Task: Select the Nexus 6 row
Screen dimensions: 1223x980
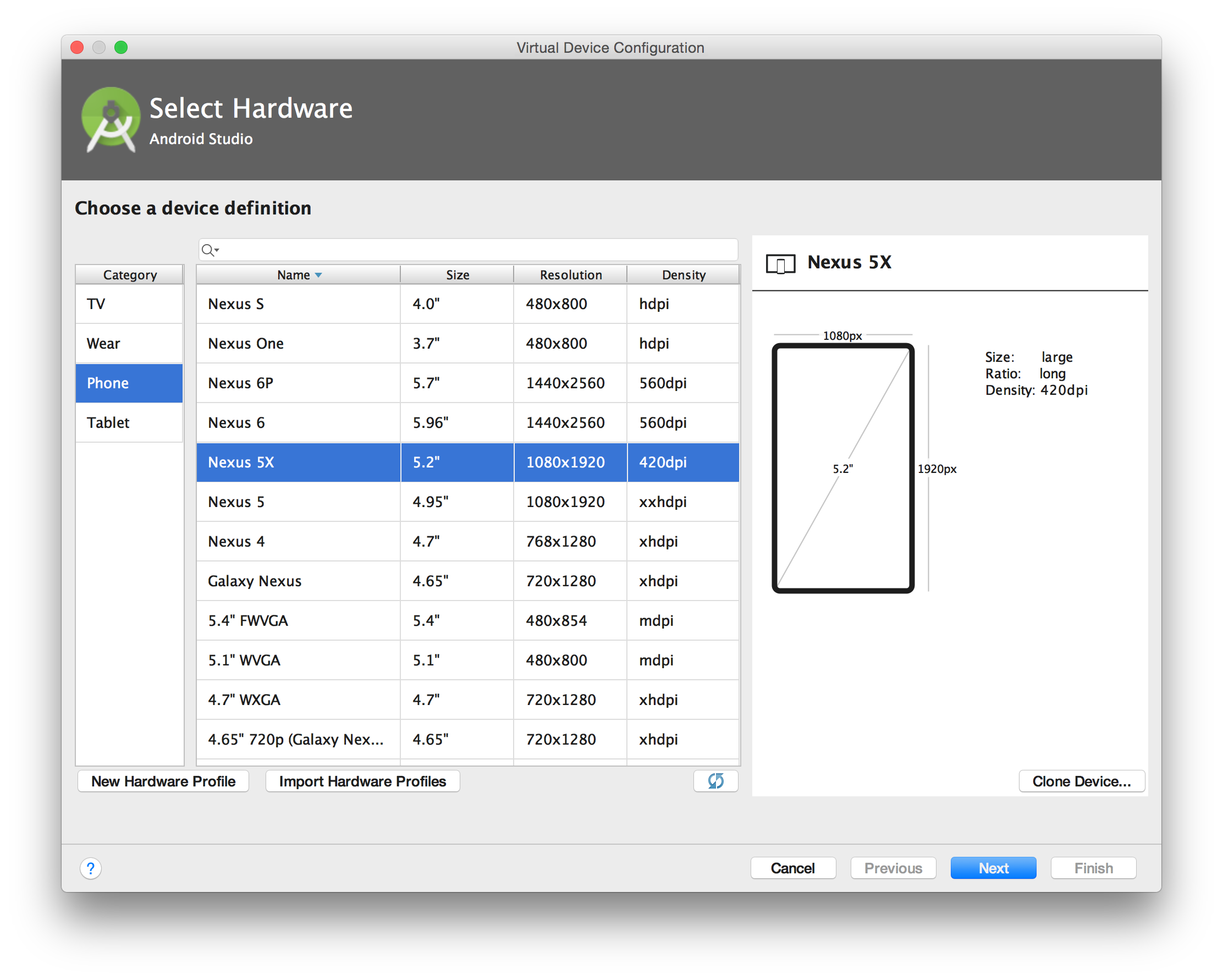Action: (x=468, y=423)
